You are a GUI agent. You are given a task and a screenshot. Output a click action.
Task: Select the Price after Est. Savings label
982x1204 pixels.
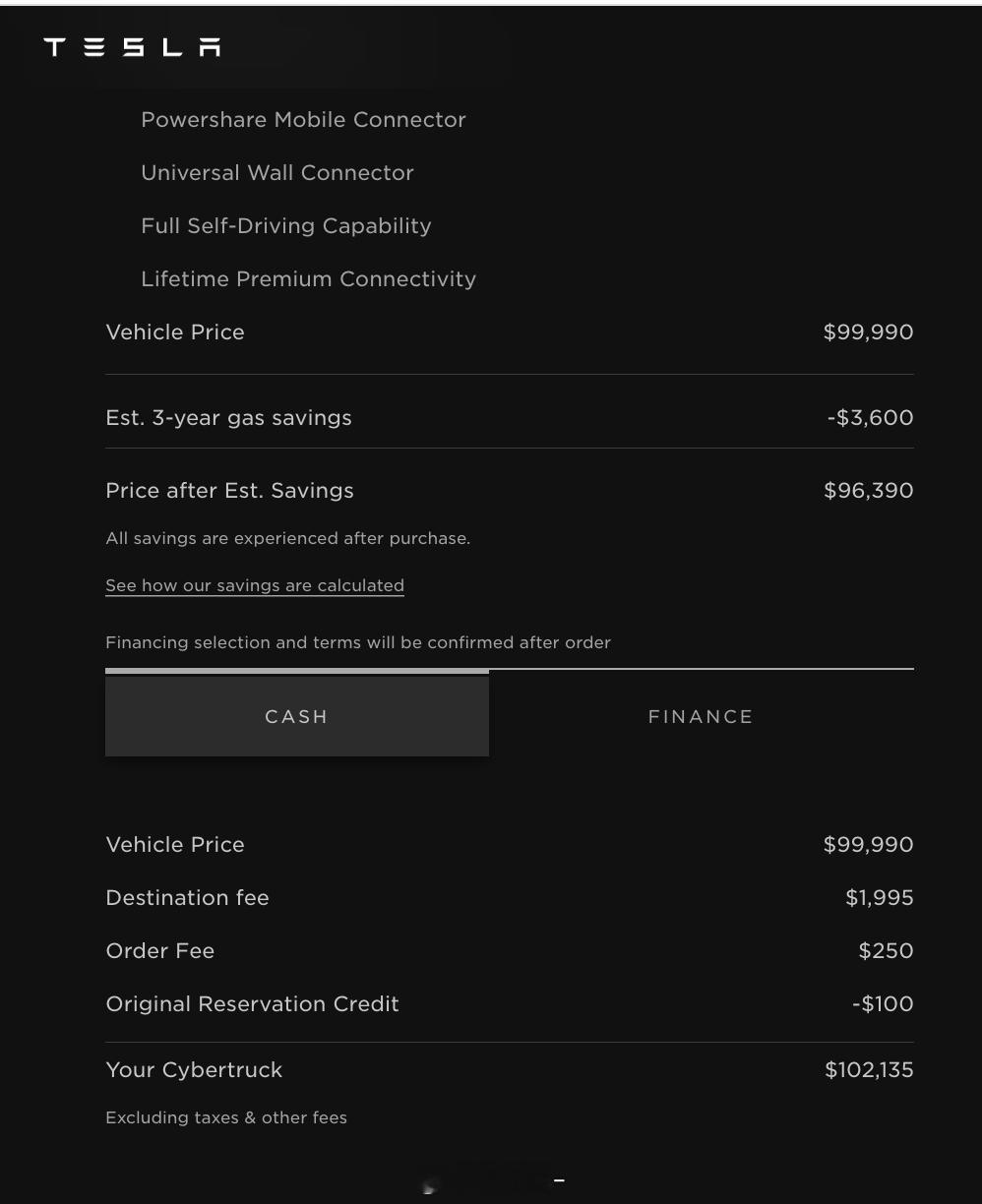229,491
